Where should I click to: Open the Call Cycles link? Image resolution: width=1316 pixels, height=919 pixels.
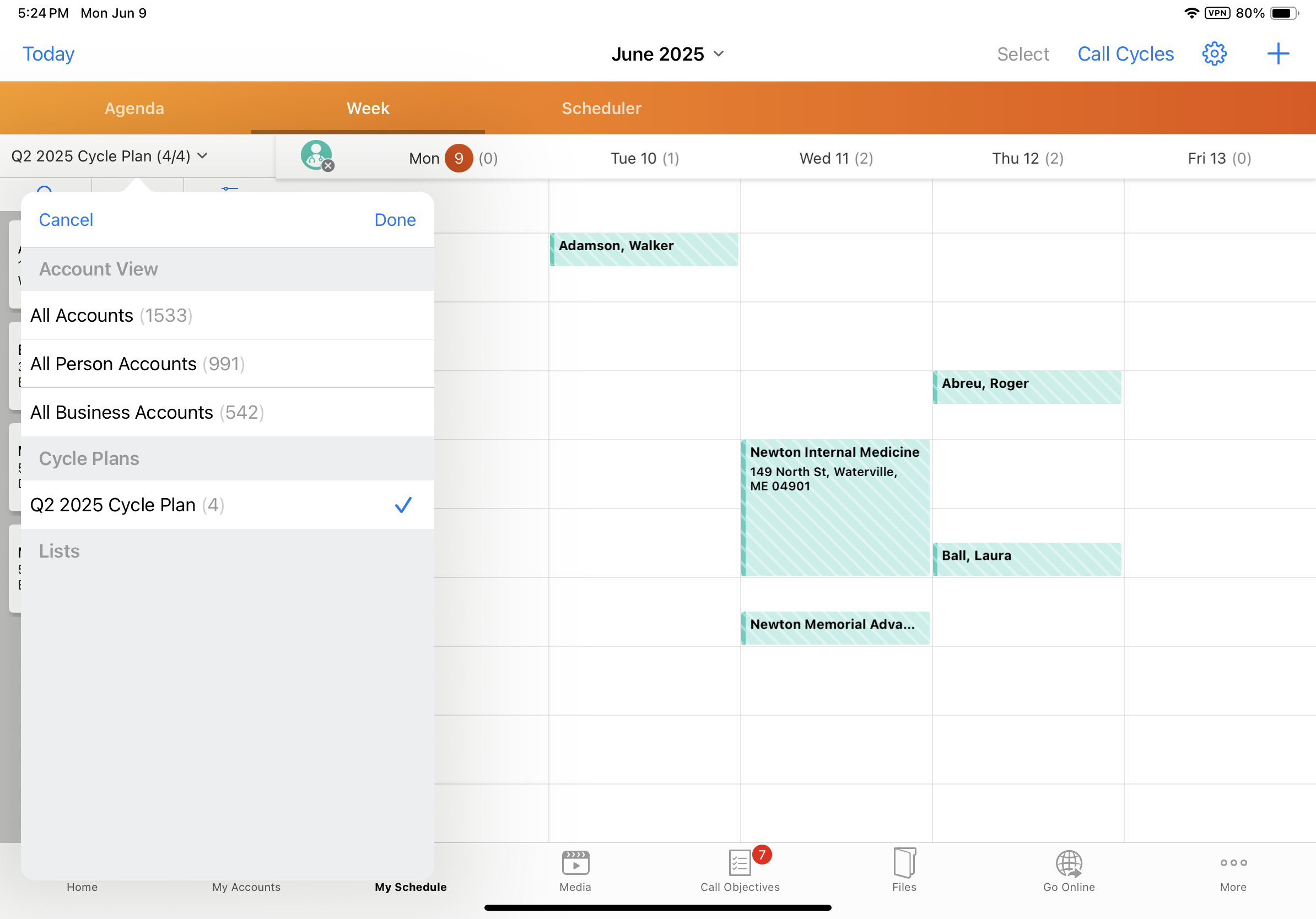click(x=1125, y=54)
